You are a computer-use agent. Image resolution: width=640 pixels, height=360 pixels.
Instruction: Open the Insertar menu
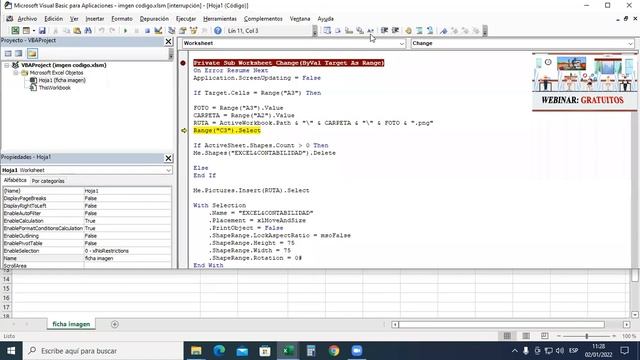[x=95, y=19]
